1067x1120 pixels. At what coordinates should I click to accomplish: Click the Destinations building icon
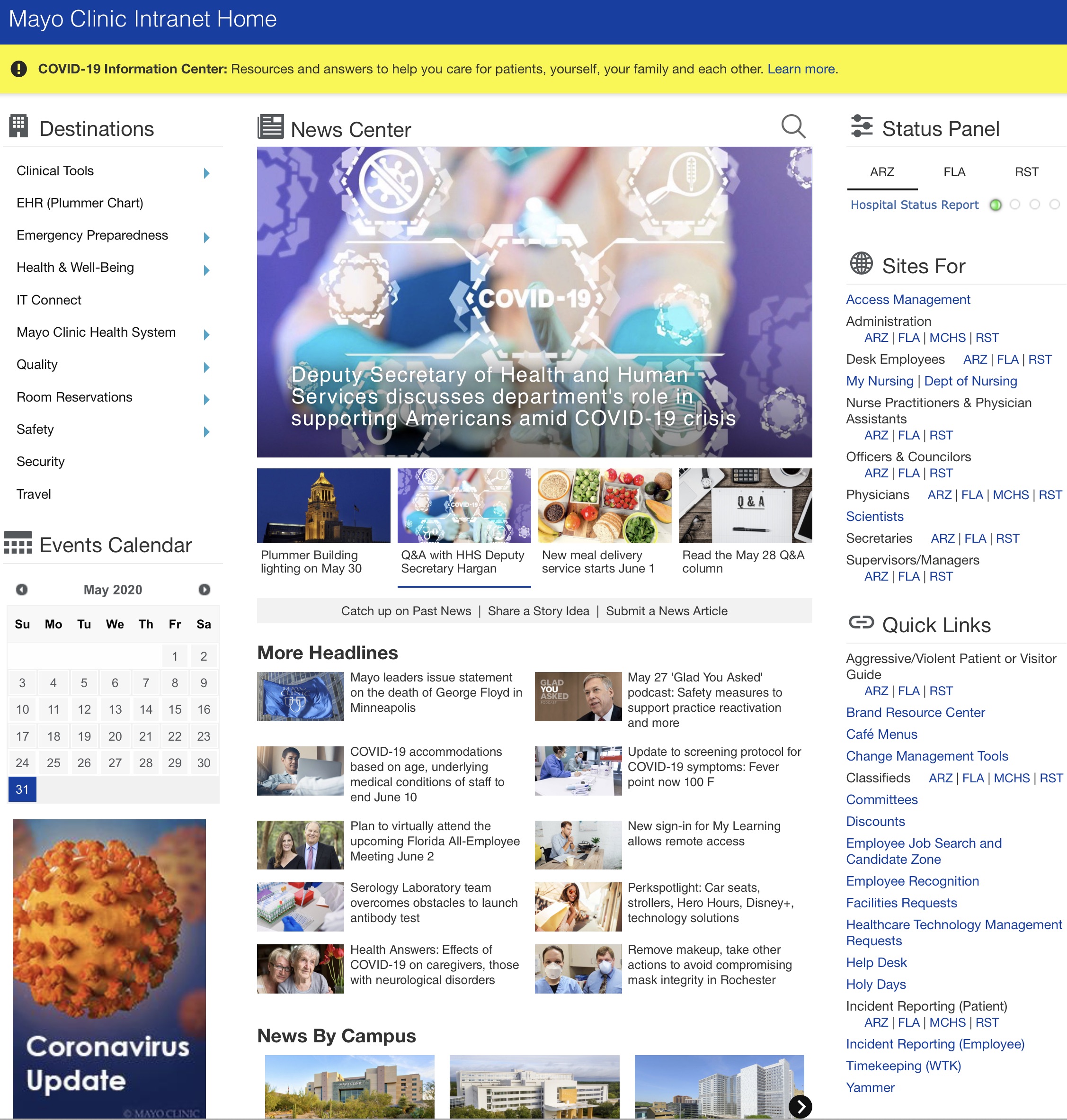tap(19, 126)
